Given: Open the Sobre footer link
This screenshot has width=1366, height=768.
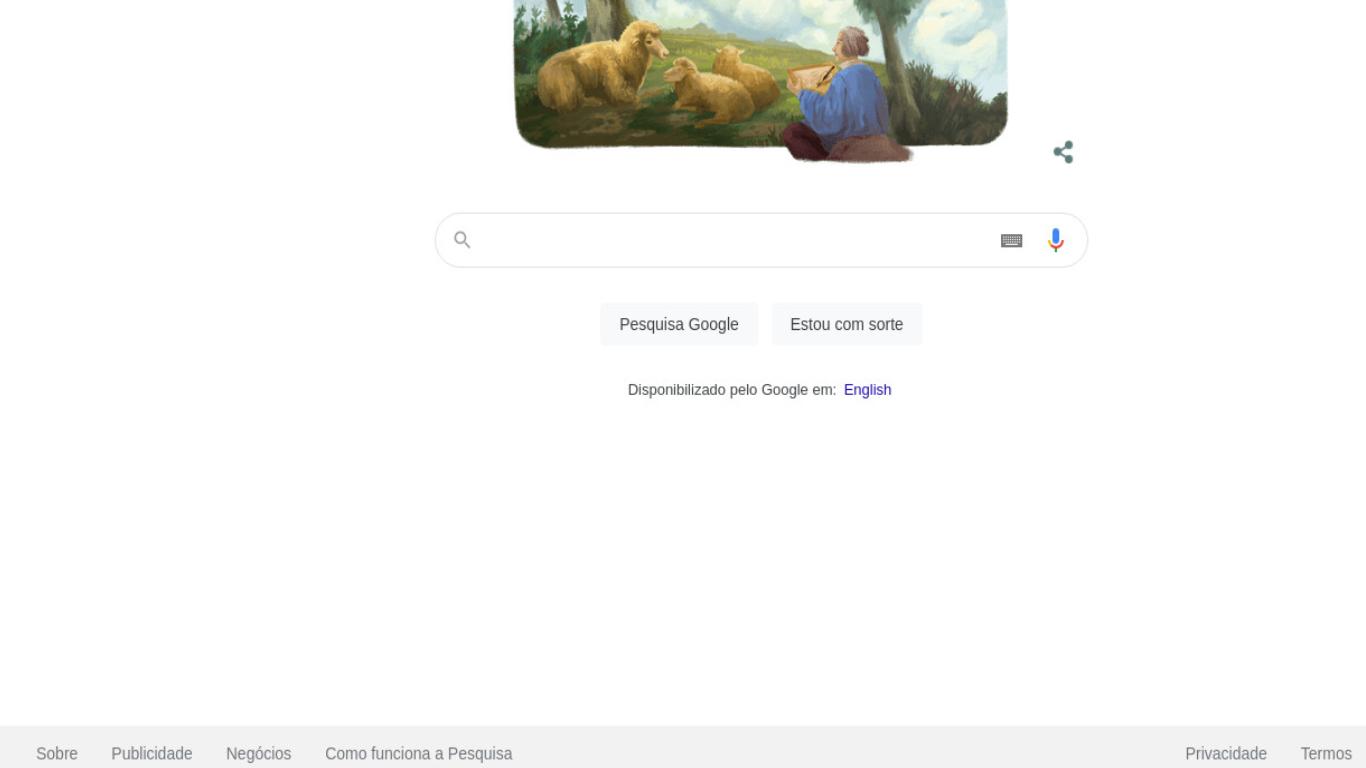Looking at the screenshot, I should tap(57, 753).
